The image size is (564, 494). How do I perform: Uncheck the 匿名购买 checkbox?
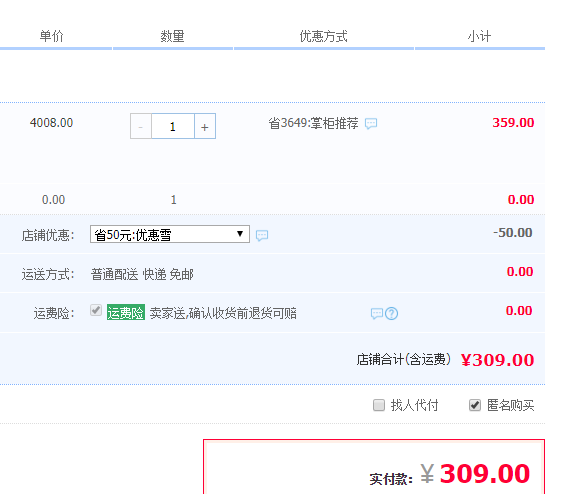coord(475,405)
